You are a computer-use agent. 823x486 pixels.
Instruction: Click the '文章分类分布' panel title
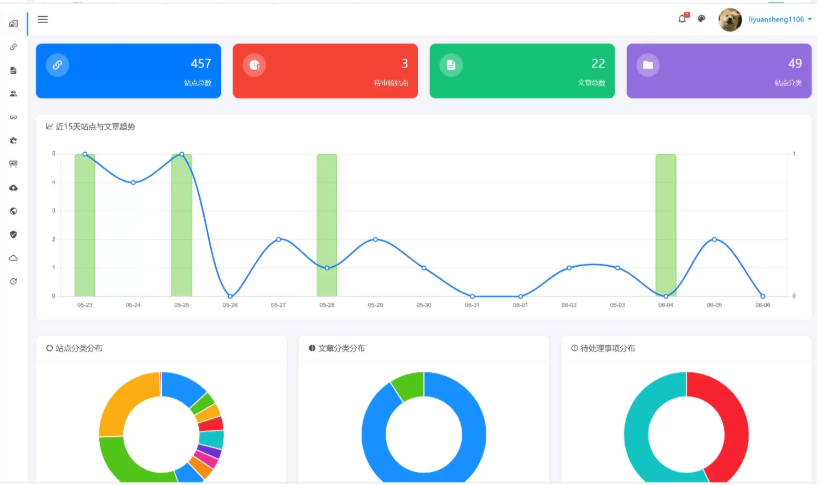pos(341,348)
